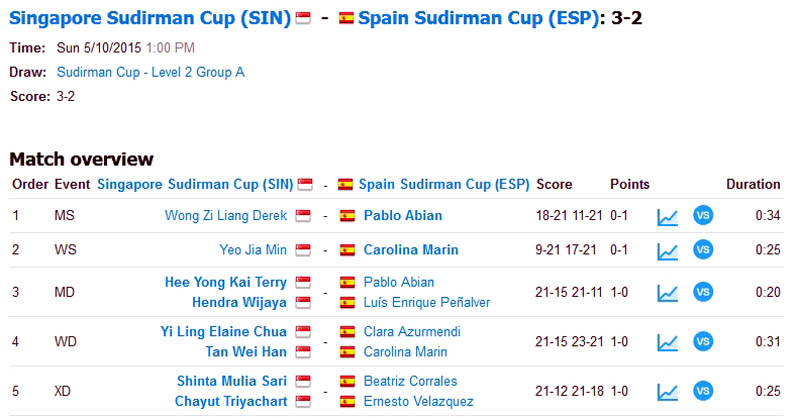
Task: Click the VS head-to-head icon for the MS match
Action: 703,215
